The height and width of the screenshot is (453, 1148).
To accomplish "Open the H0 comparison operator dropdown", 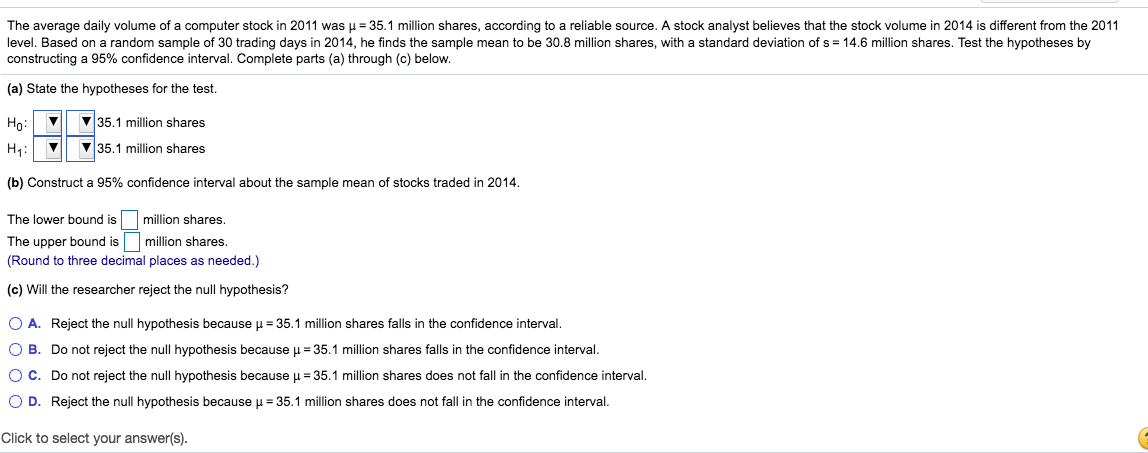I will coord(81,123).
